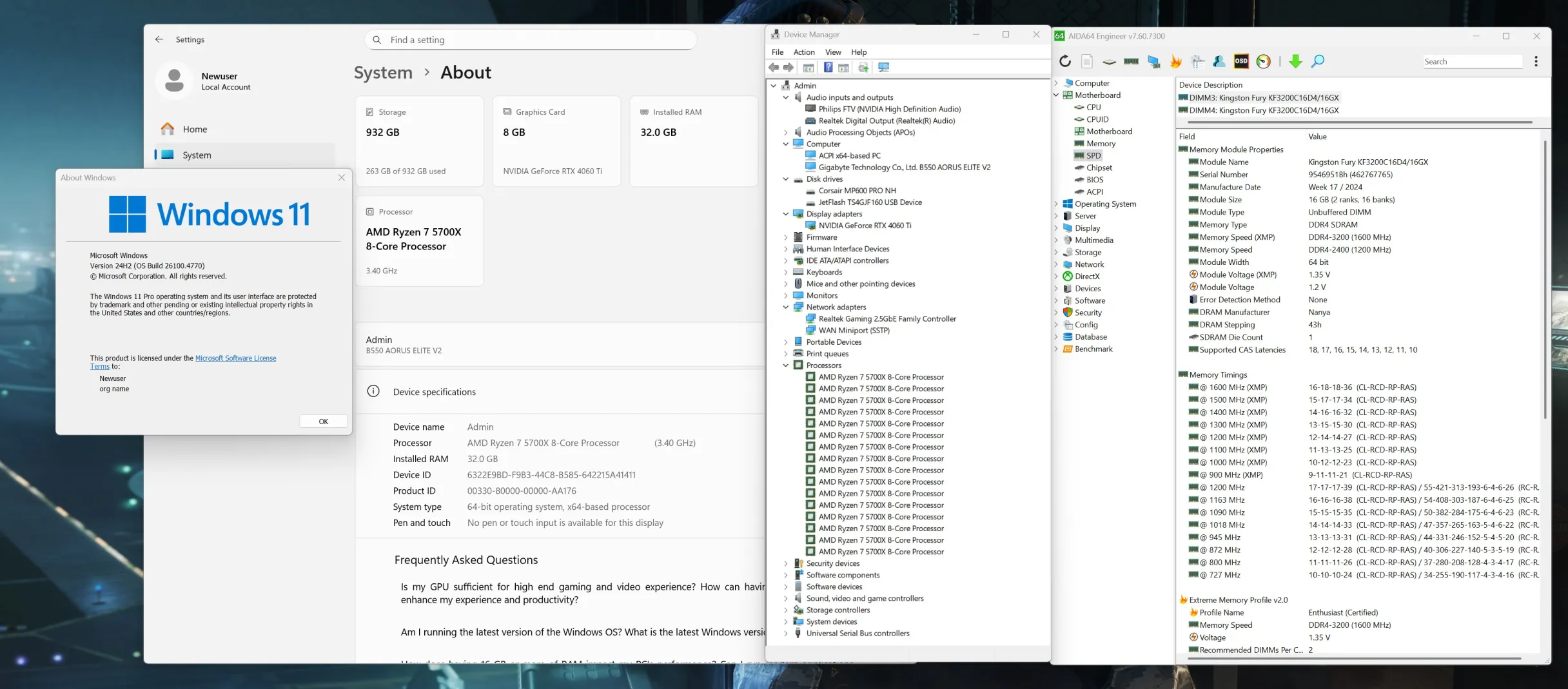Open the Microsoft Software License link

click(x=235, y=358)
